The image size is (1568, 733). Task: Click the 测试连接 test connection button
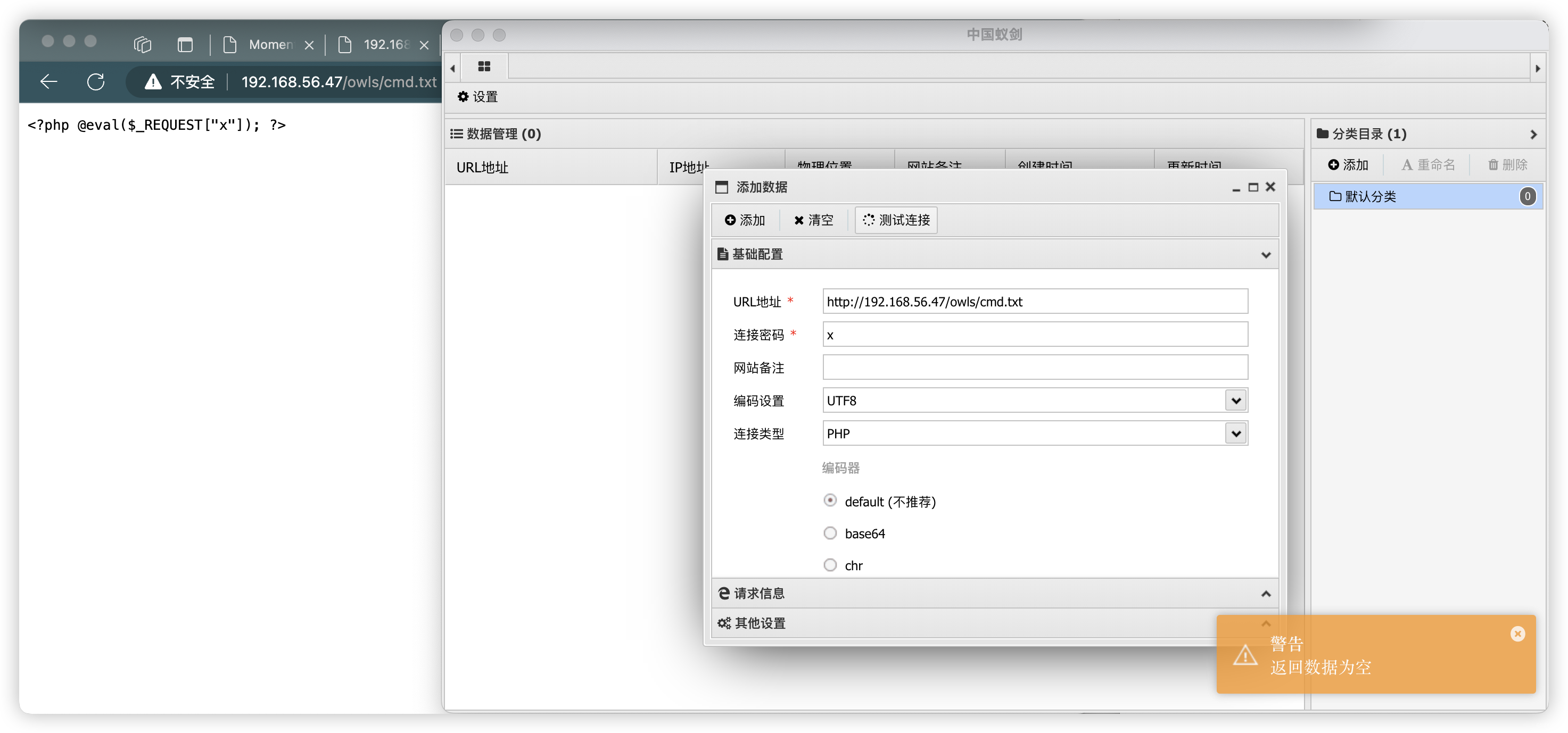click(896, 220)
